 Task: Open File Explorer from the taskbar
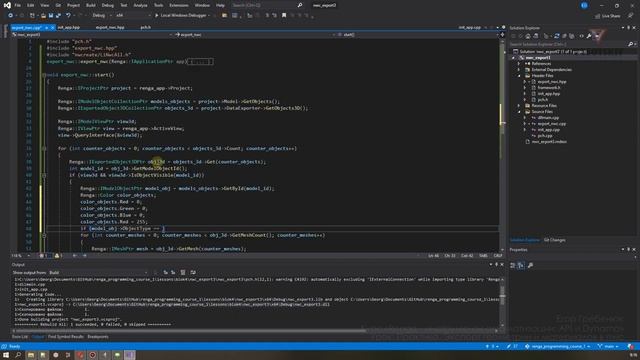click(x=31, y=355)
